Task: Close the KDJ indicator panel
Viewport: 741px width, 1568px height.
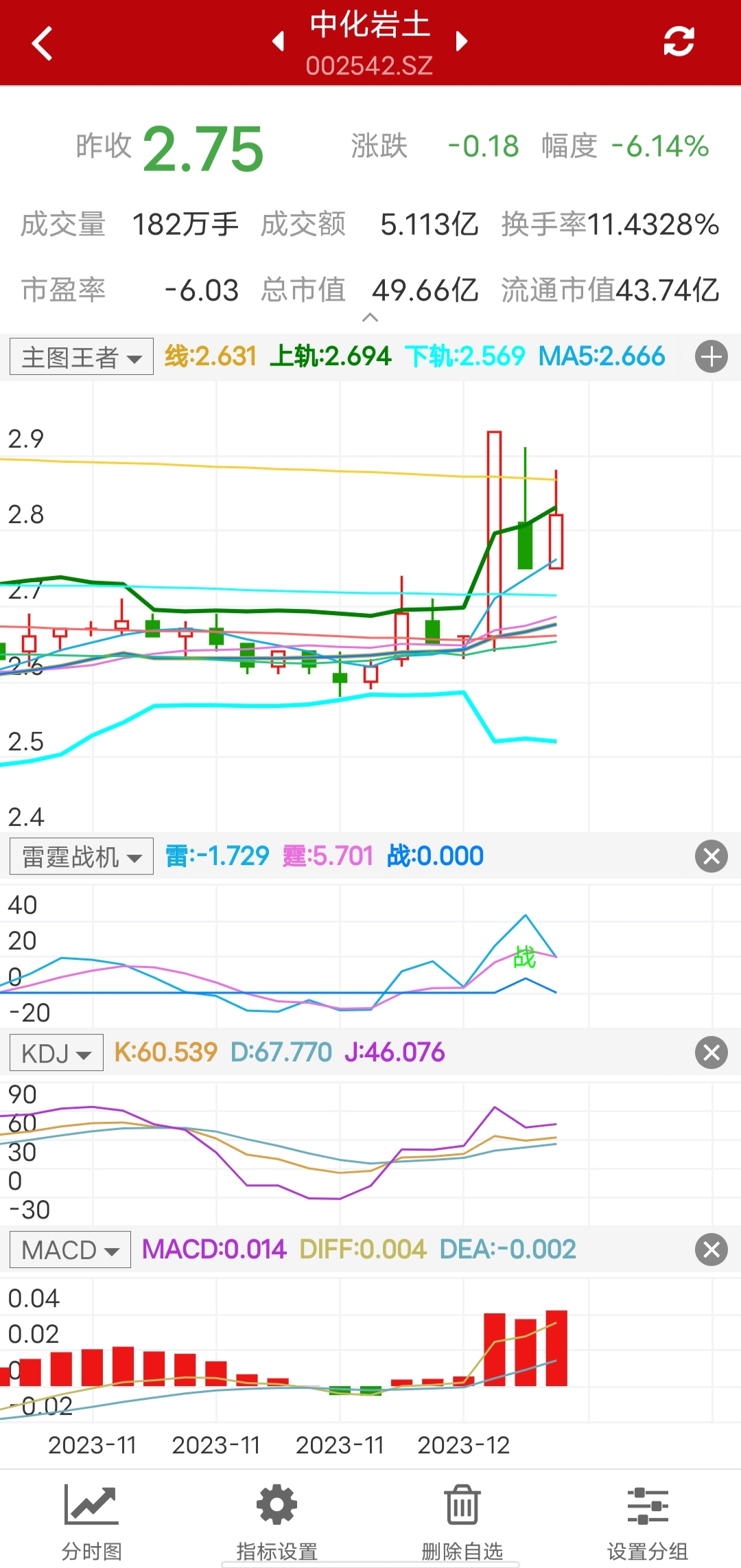Action: pyautogui.click(x=711, y=1052)
